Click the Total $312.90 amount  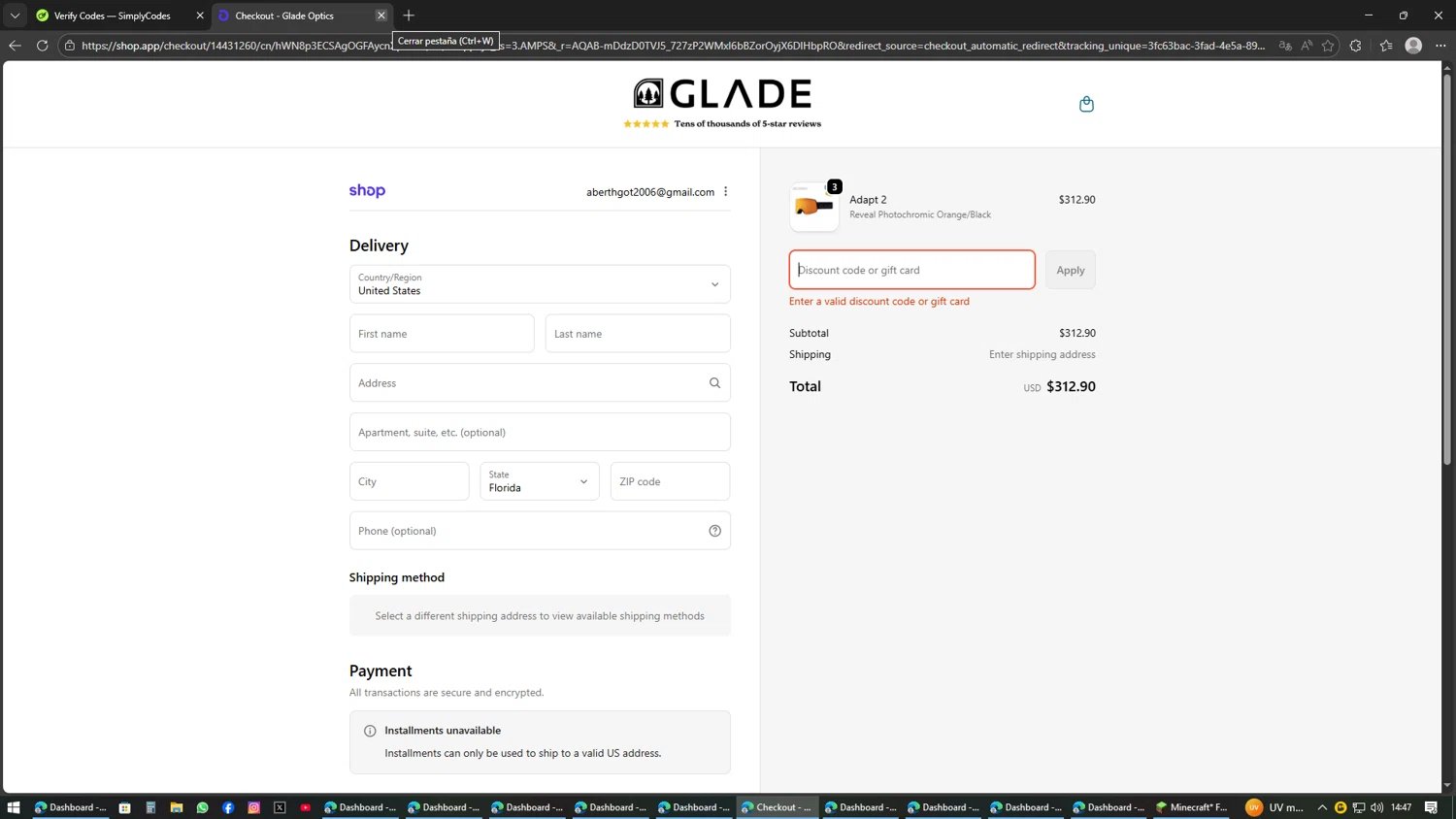click(x=1071, y=386)
